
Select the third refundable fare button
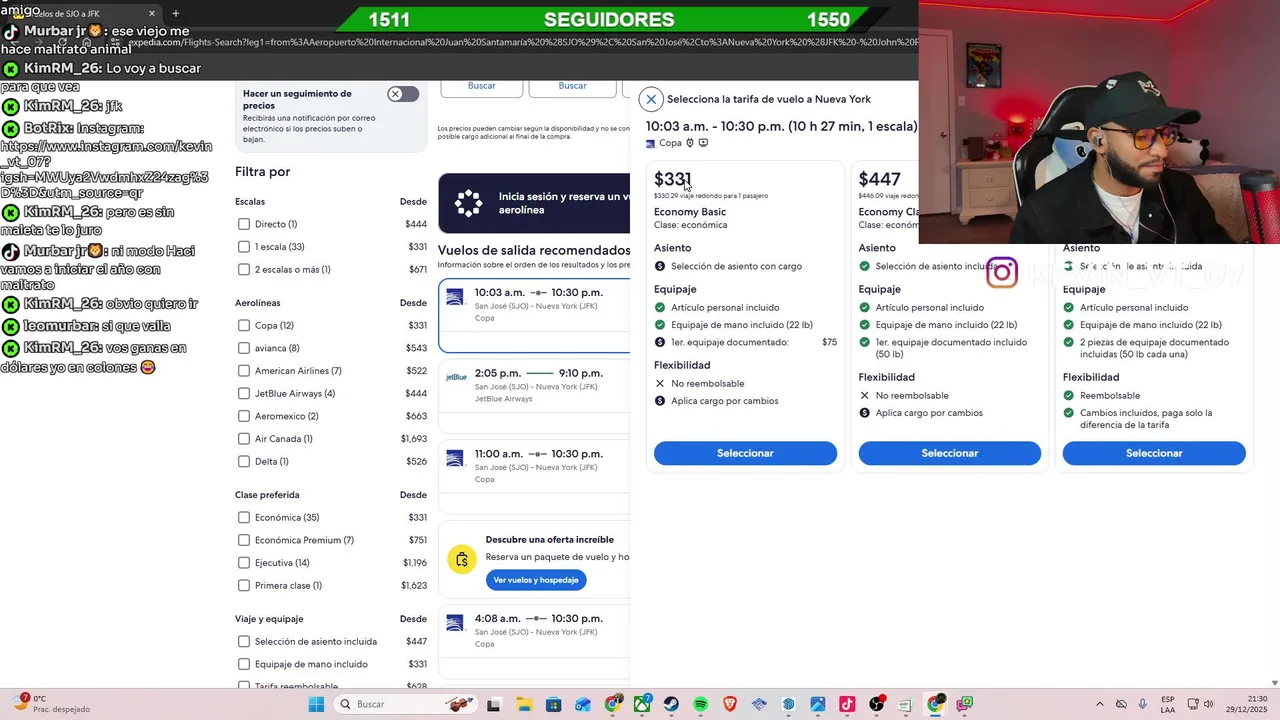(1154, 453)
